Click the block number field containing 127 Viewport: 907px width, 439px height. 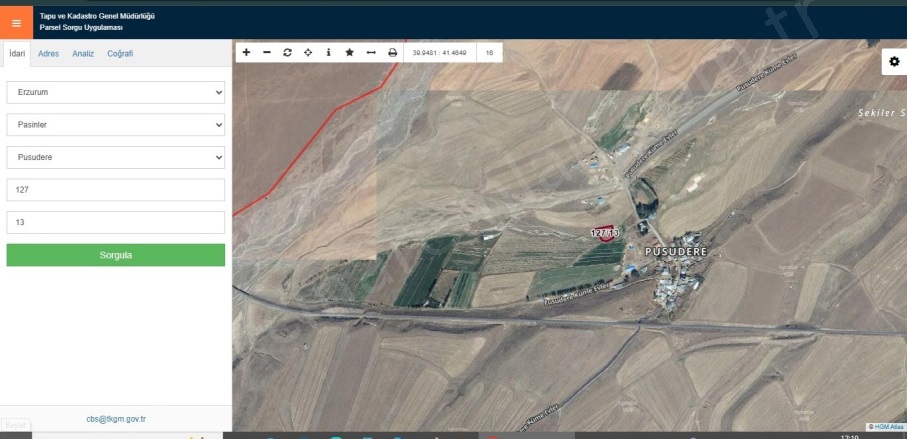click(x=115, y=190)
